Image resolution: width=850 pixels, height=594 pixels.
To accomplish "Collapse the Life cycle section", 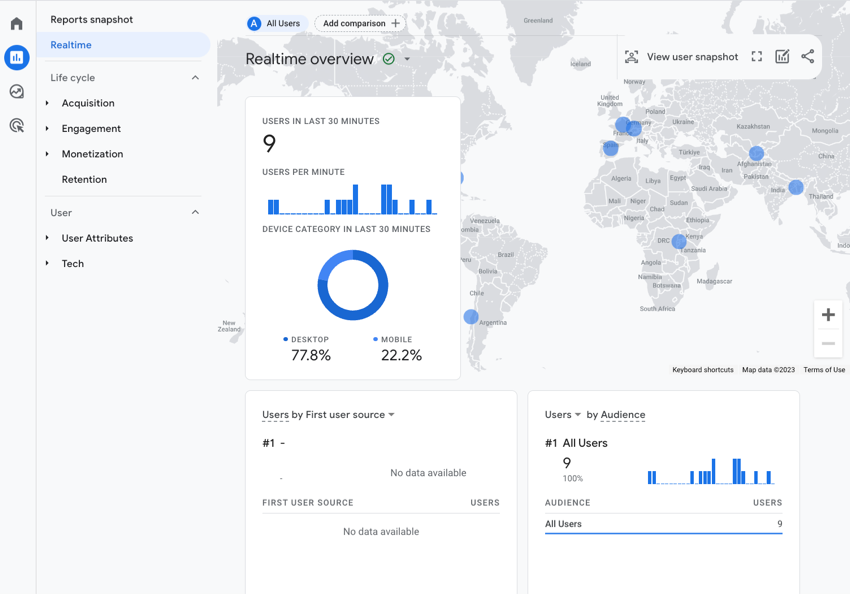I will tap(196, 77).
